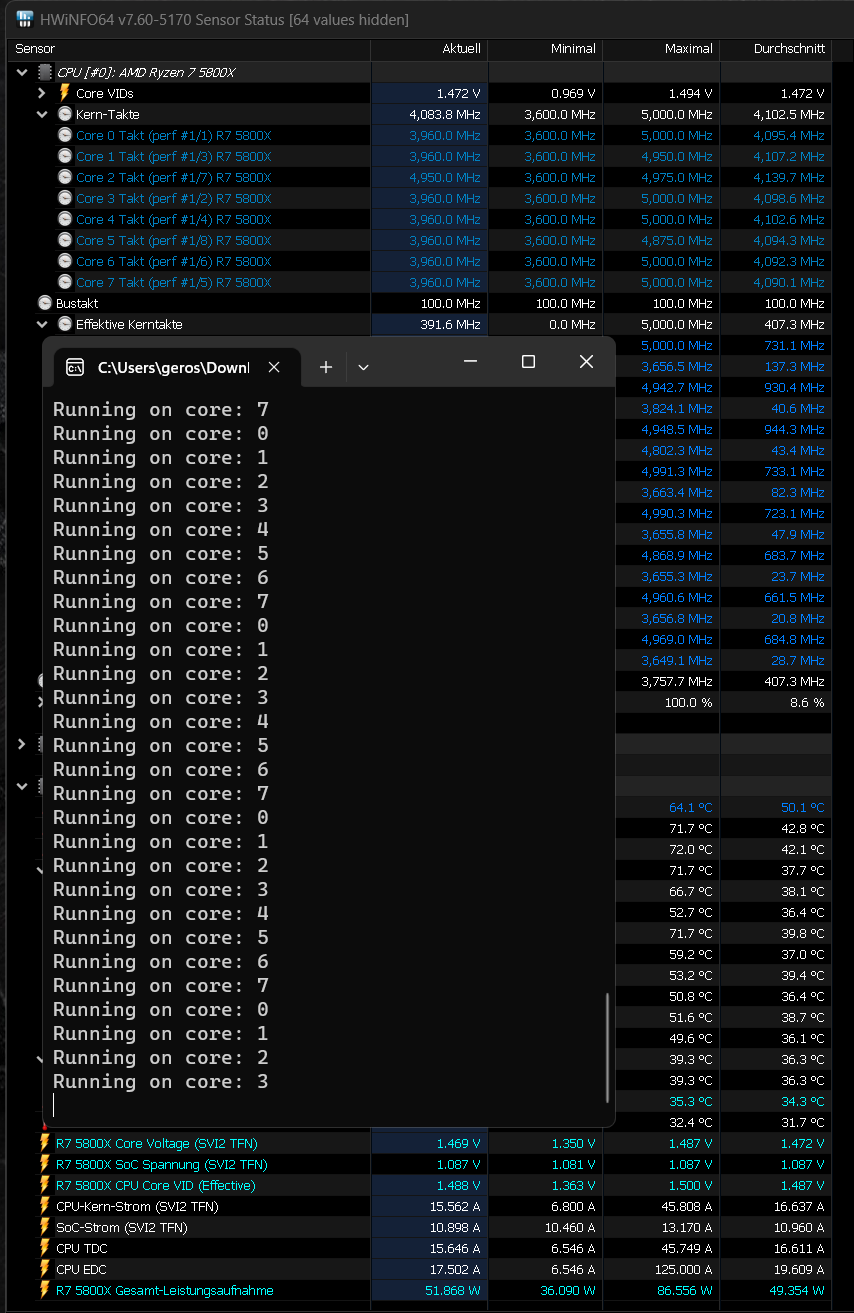Select the SoC-Strom (SVI2 TFN) row

[421, 1227]
